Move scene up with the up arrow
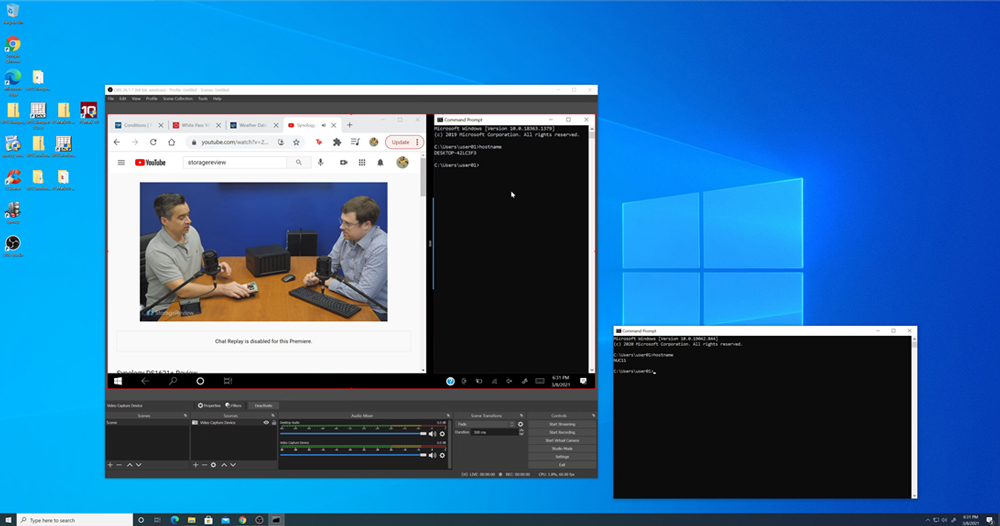The height and width of the screenshot is (526, 1000). 129,465
